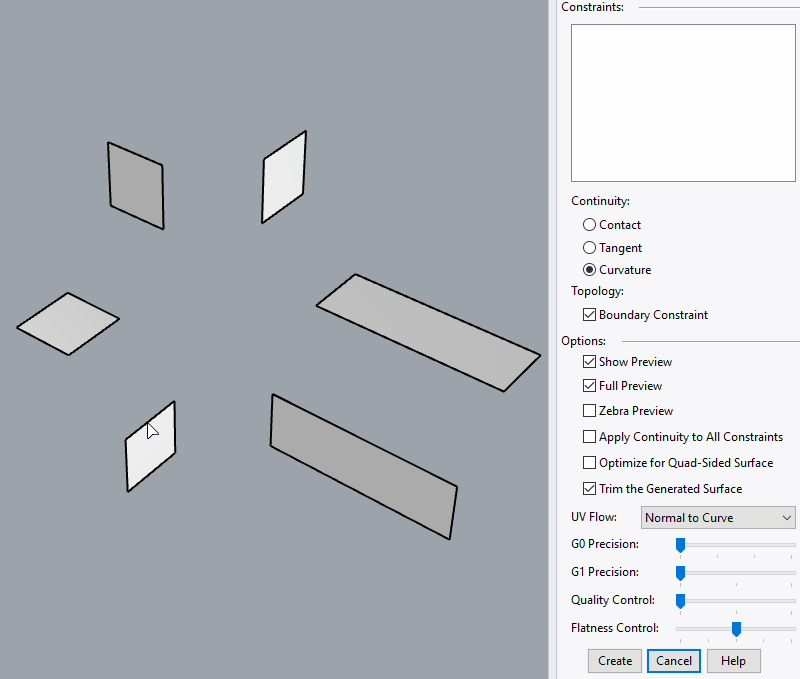The height and width of the screenshot is (679, 800).
Task: Adjust the G1 Precision slider
Action: click(x=681, y=573)
